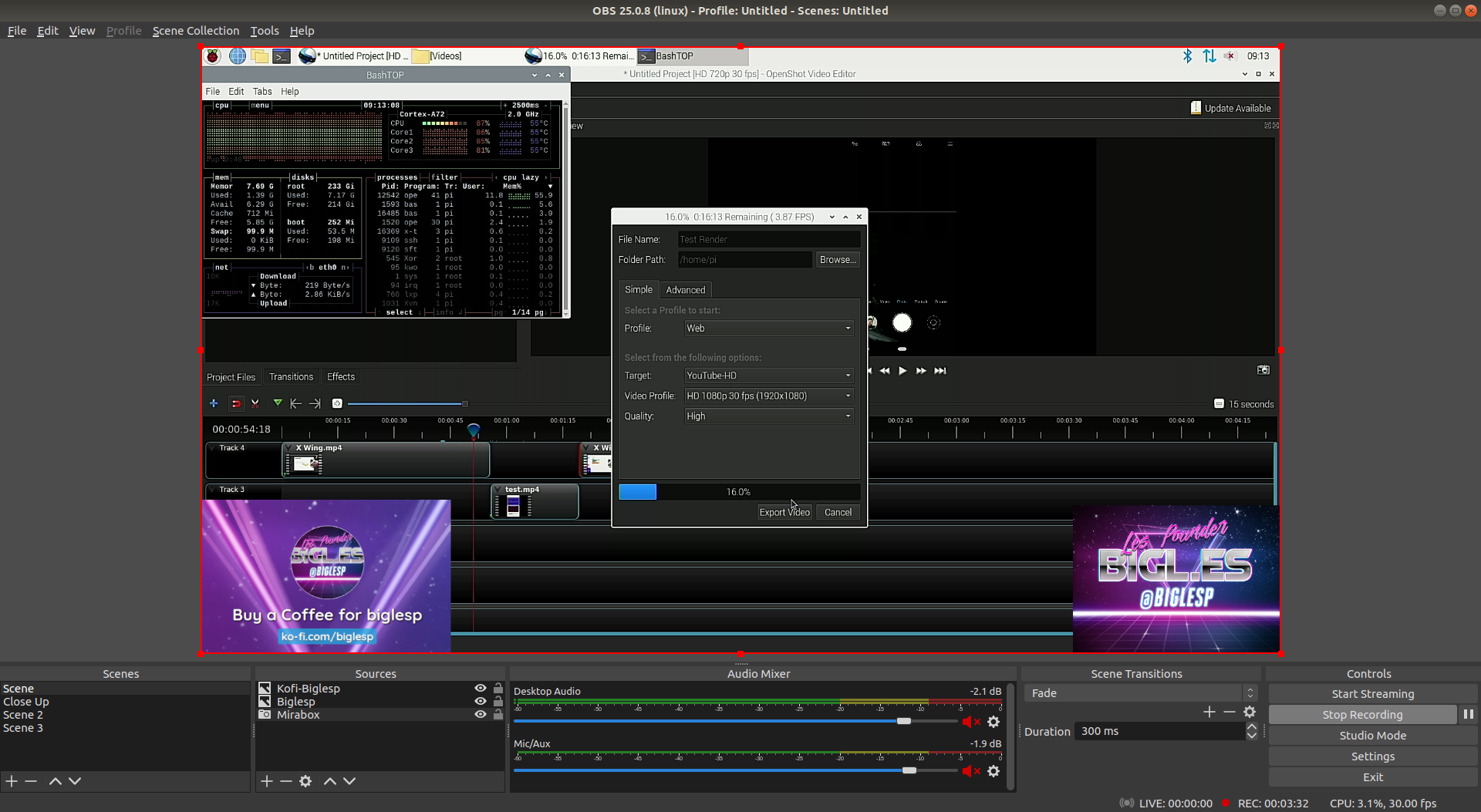
Task: Click the OpenShot play button in the preview
Action: pyautogui.click(x=902, y=371)
